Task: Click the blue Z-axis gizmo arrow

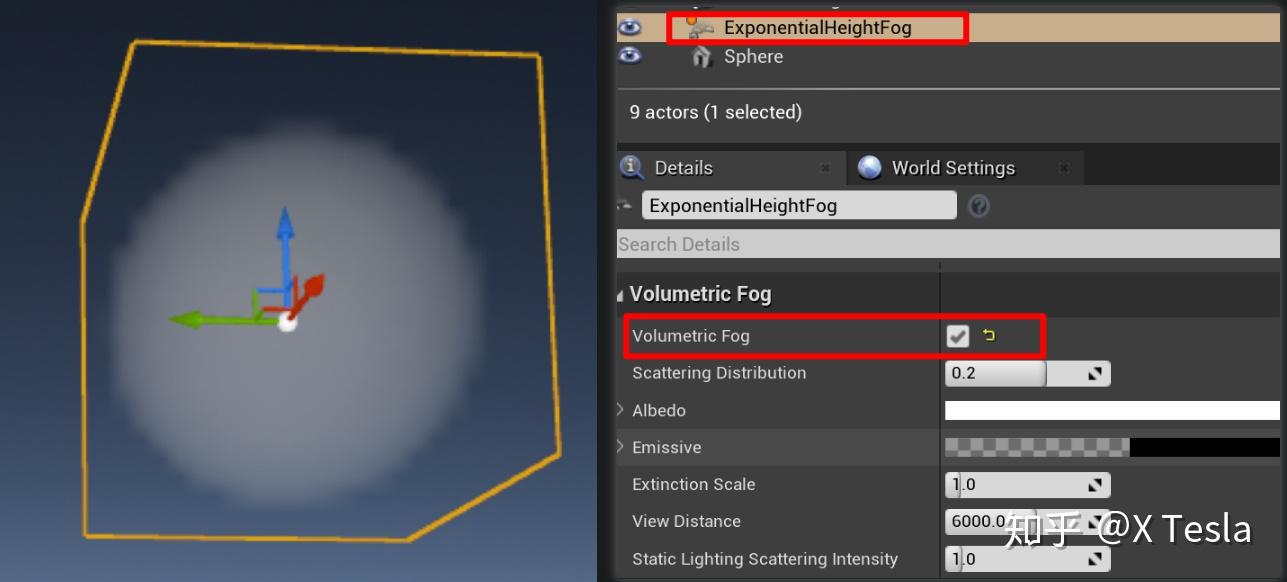Action: pos(286,250)
